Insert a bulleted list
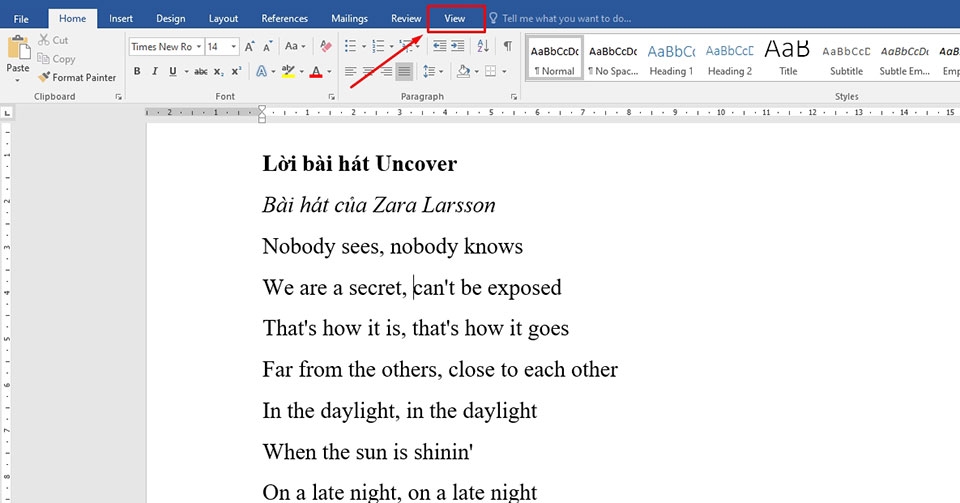Screen dimensions: 960x503 [350, 46]
